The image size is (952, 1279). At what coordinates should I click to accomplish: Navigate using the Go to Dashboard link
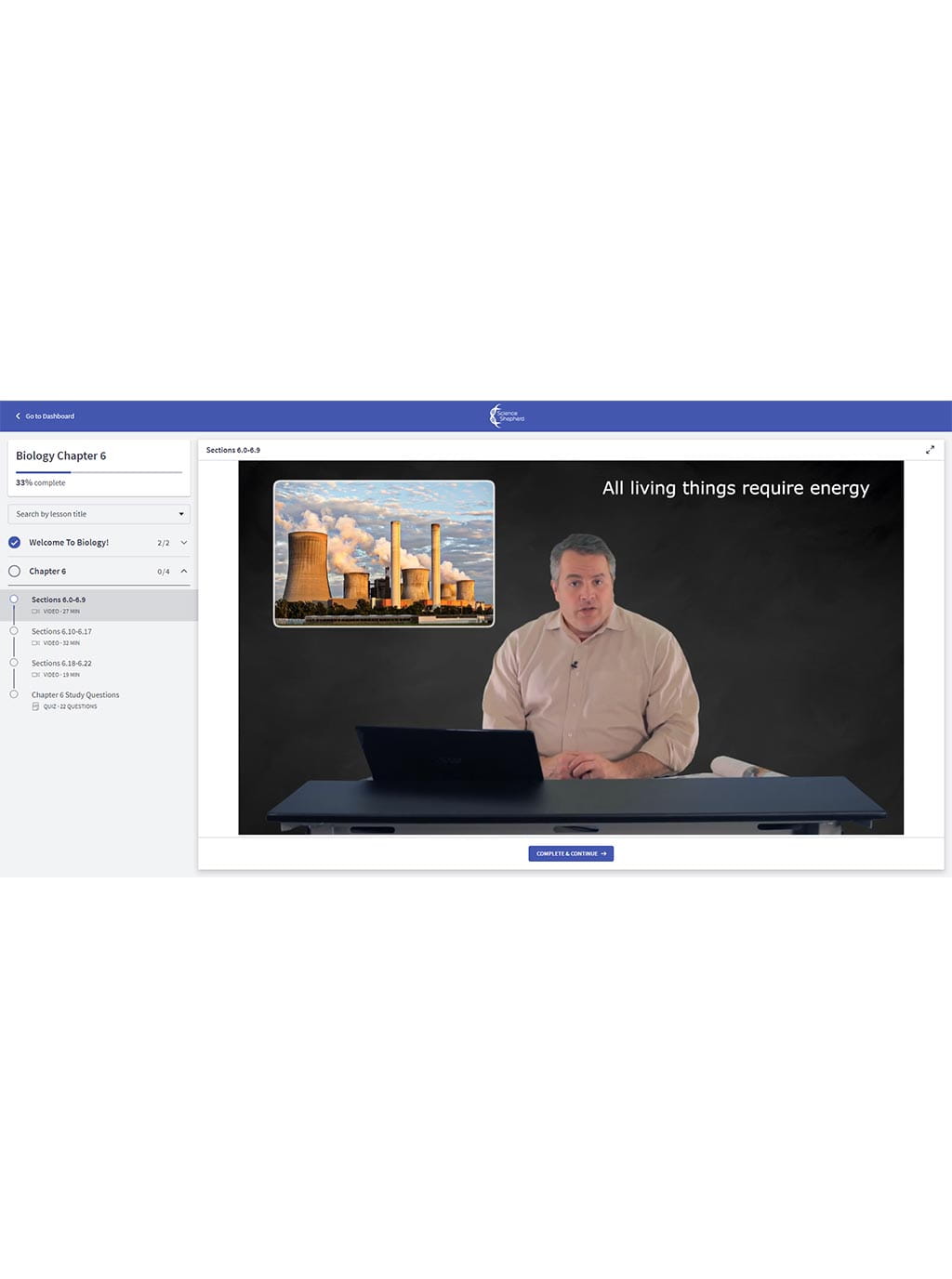[x=49, y=415]
